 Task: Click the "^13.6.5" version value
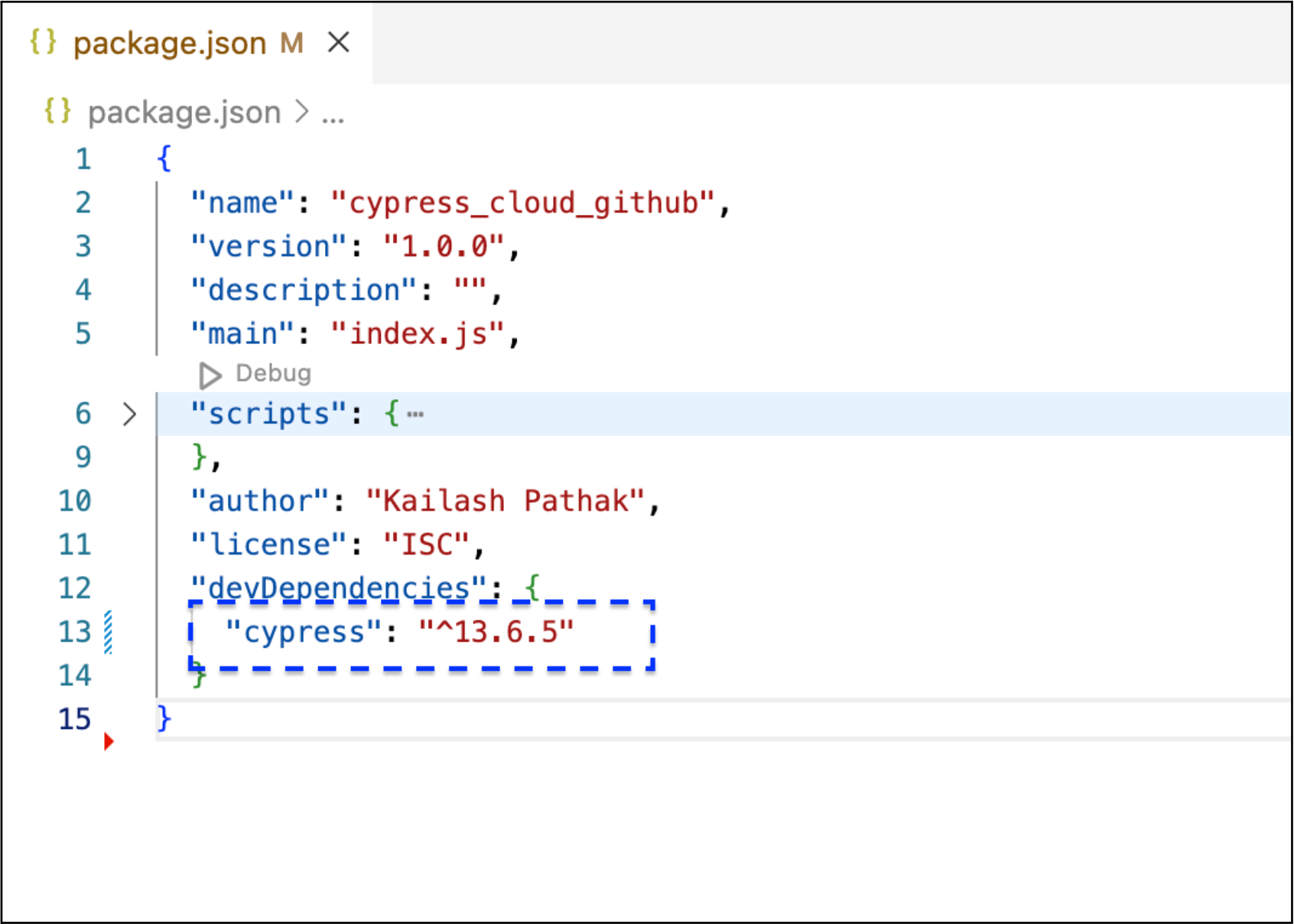[x=496, y=632]
